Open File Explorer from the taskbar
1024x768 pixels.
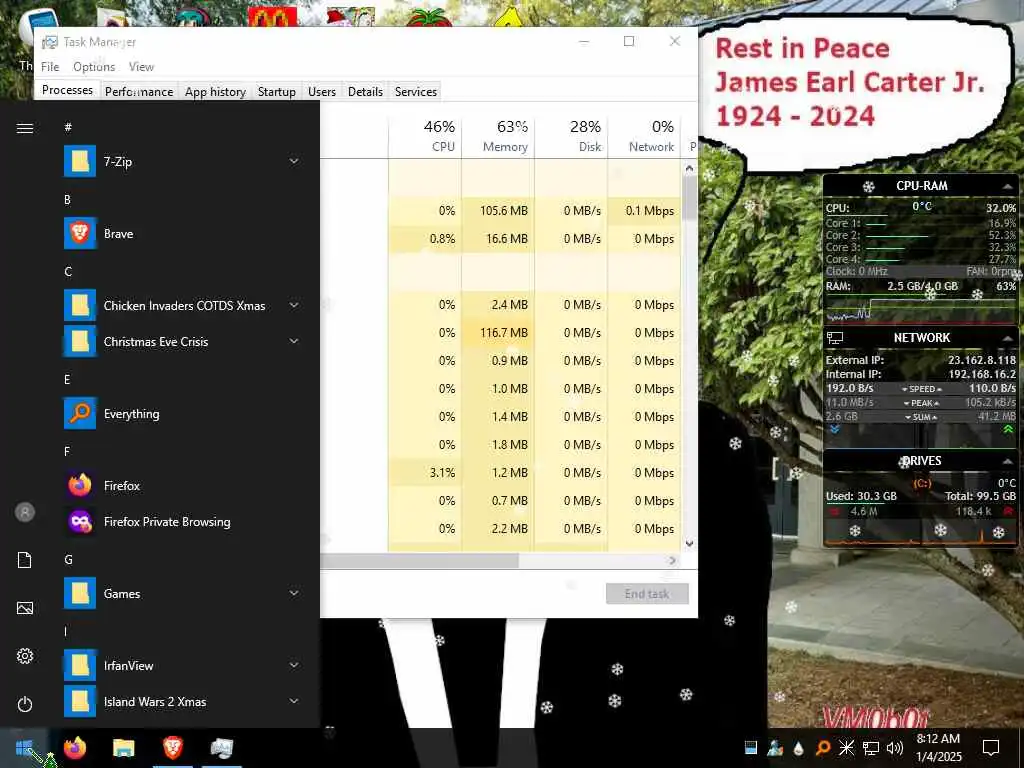(123, 748)
